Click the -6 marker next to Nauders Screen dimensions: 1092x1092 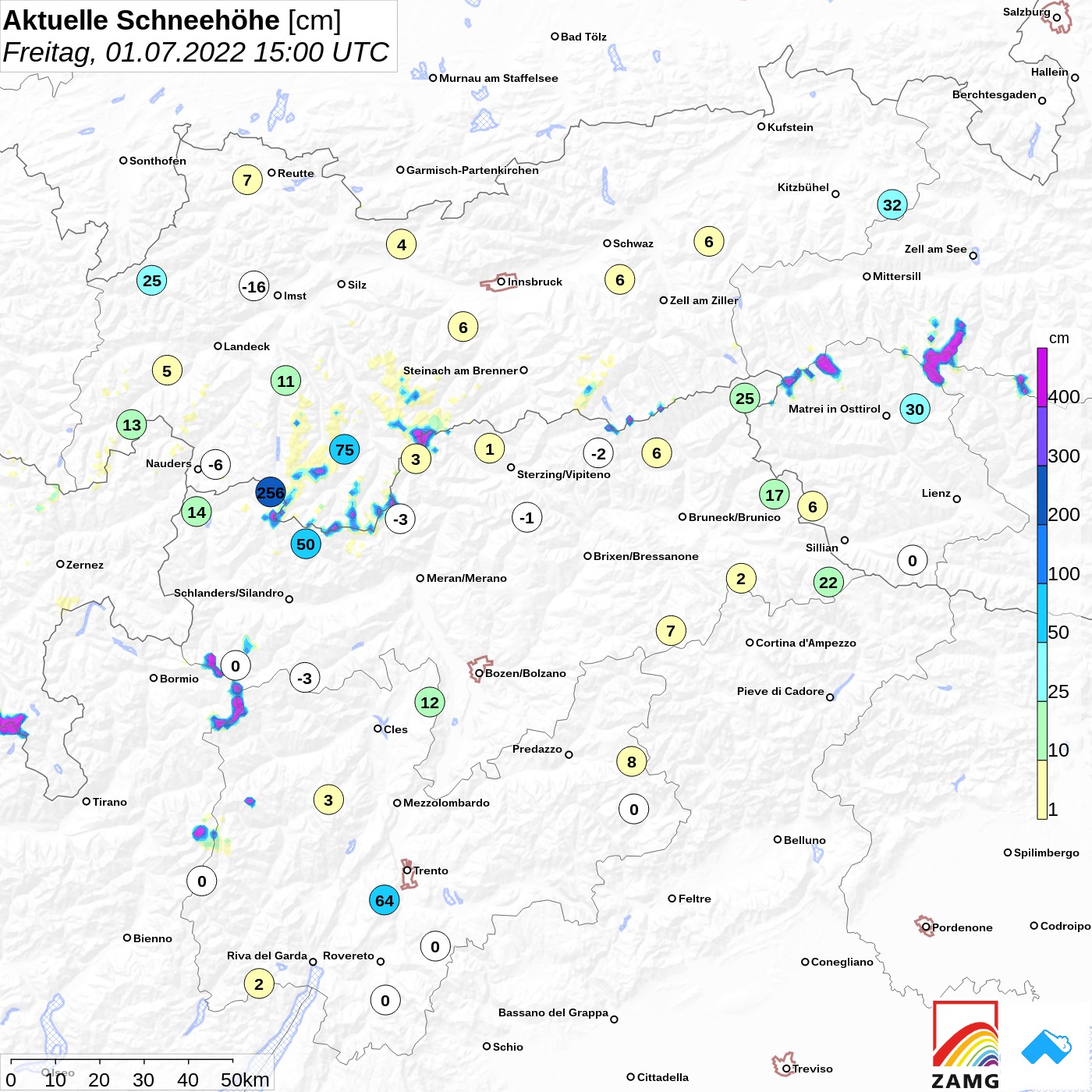pos(215,465)
